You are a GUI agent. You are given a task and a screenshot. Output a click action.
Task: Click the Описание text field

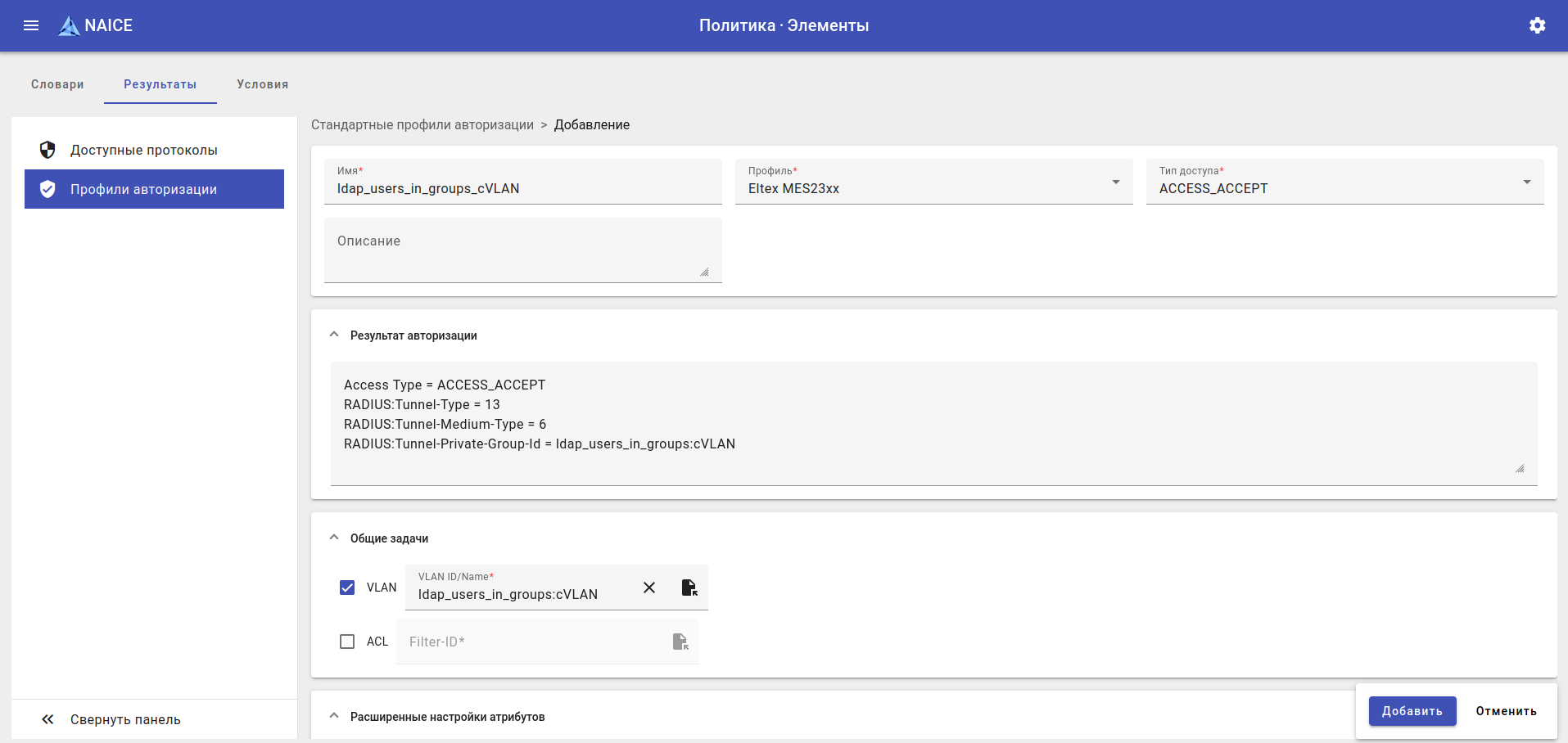tap(522, 250)
